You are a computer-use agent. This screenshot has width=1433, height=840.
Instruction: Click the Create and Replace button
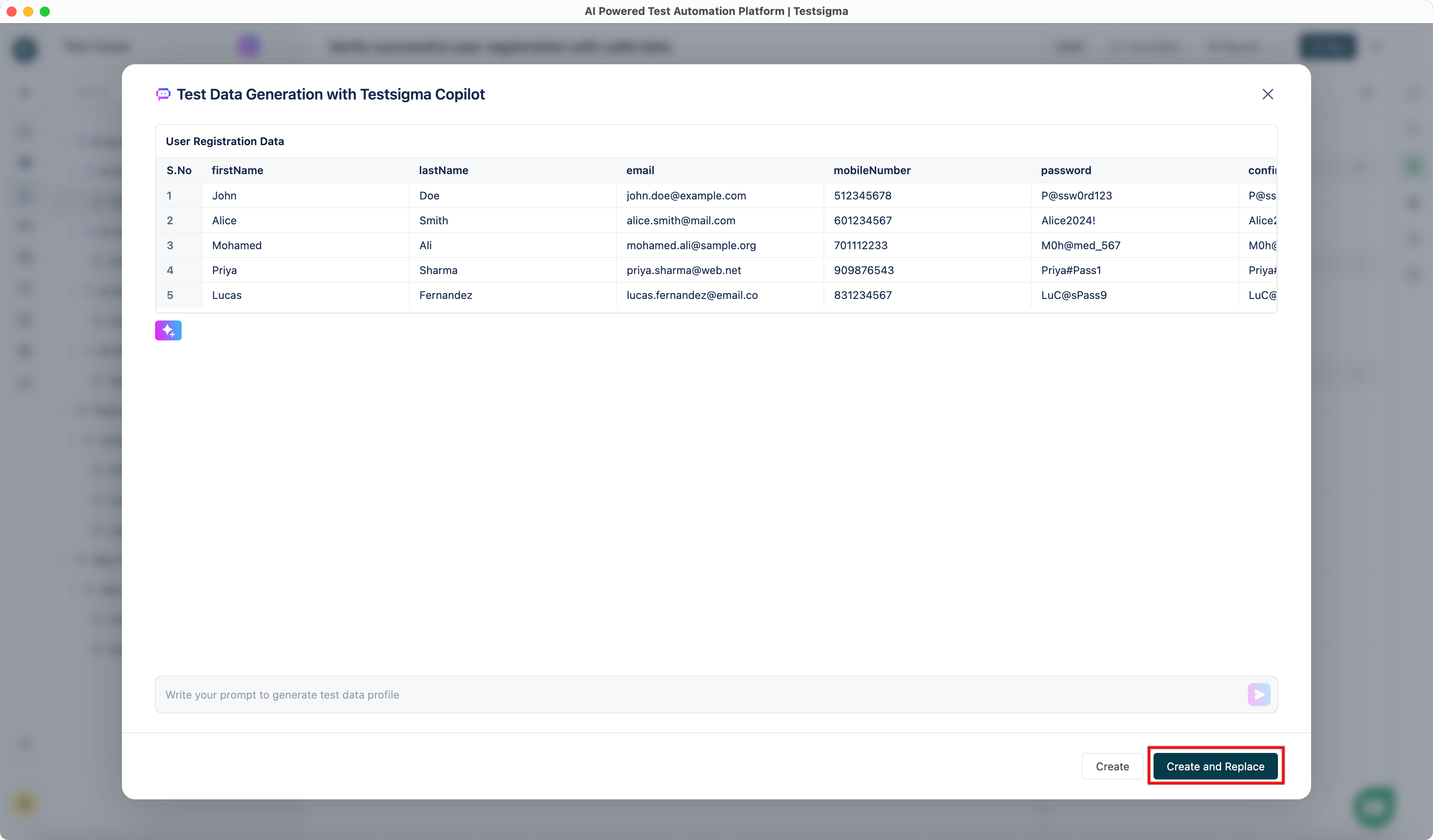pyautogui.click(x=1215, y=766)
